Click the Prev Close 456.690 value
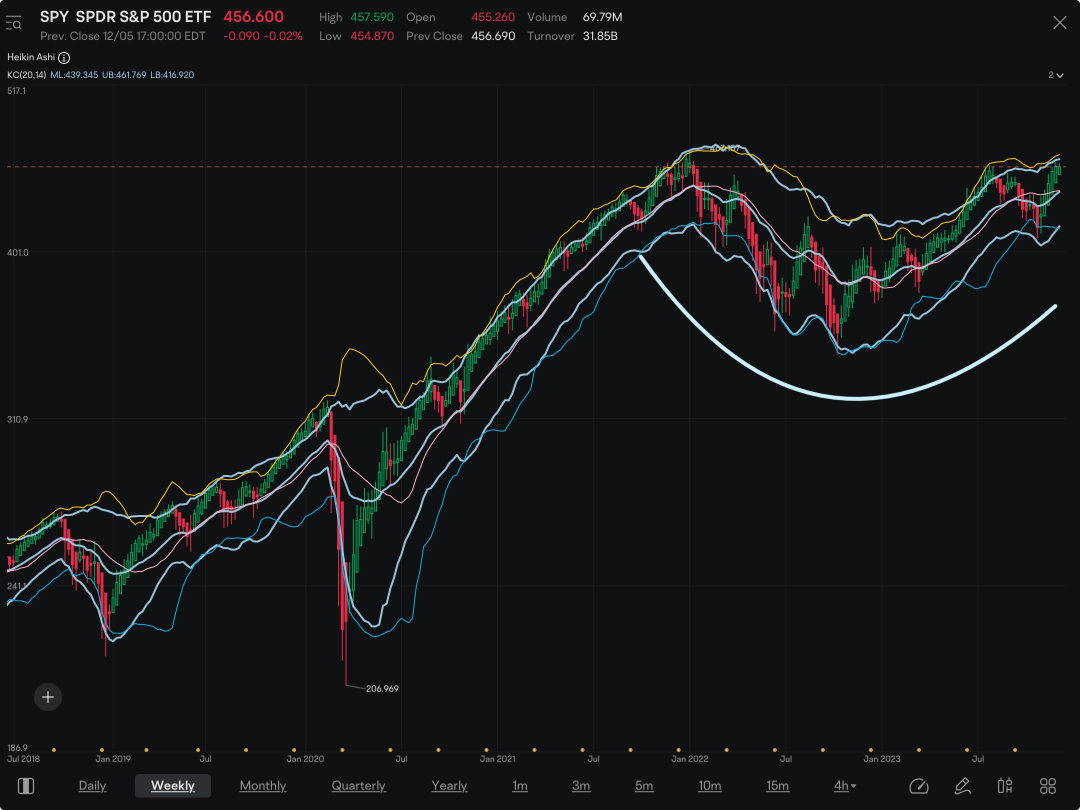The width and height of the screenshot is (1080, 810). [x=493, y=36]
